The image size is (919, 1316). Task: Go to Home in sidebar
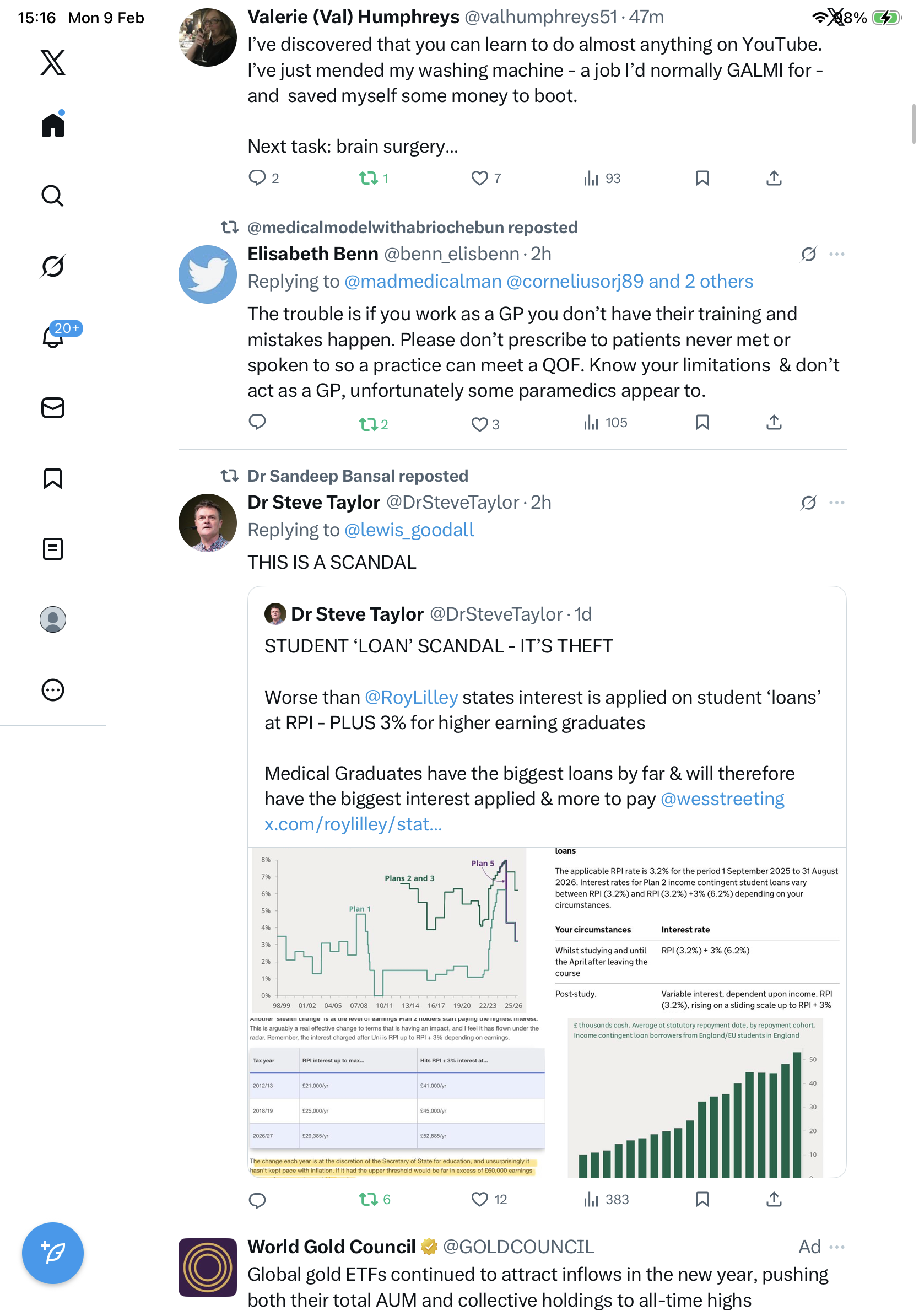[x=53, y=125]
